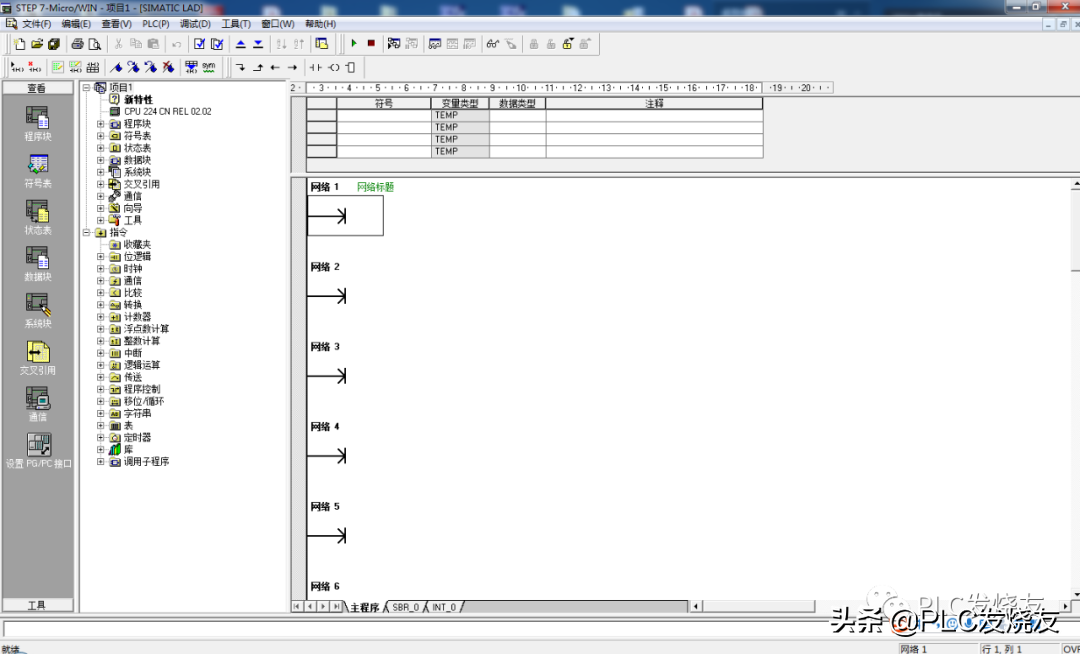
Task: Click the Toggle Bookmark flag icon
Action: point(116,67)
